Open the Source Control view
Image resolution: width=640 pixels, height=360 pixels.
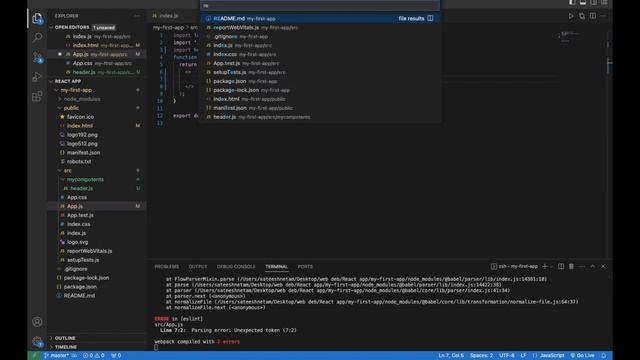pos(37,57)
